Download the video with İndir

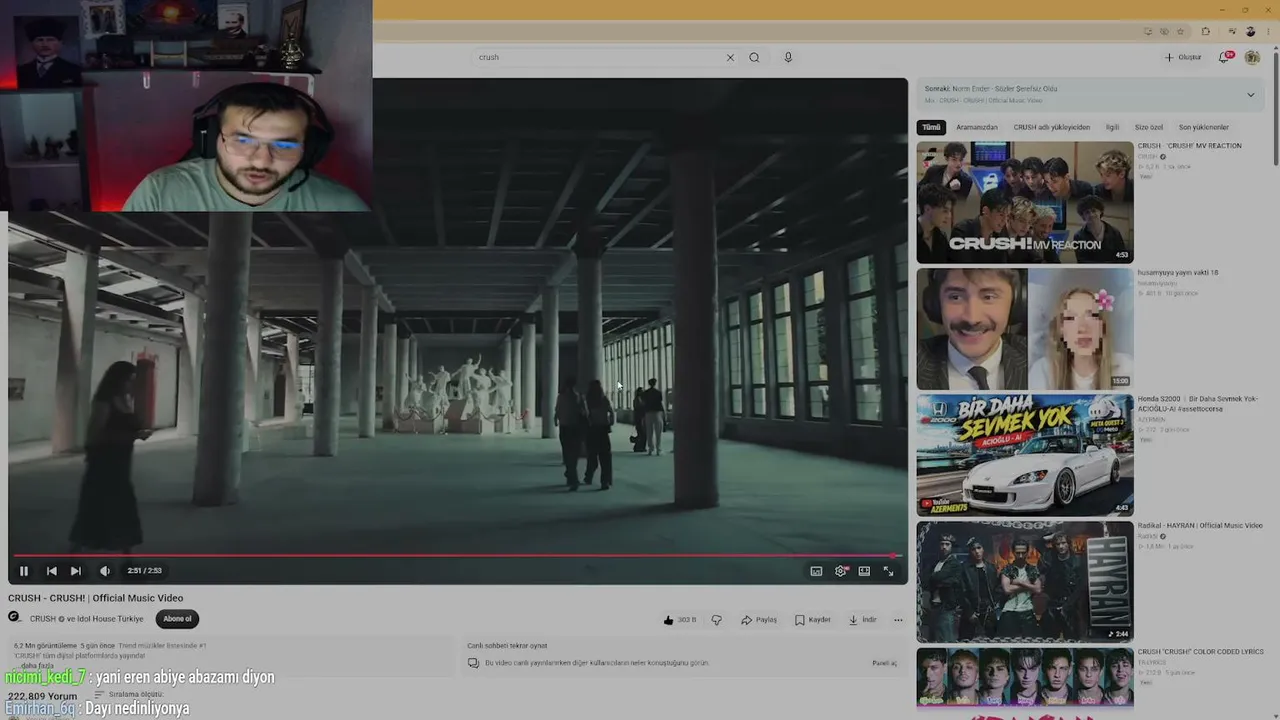coord(863,620)
